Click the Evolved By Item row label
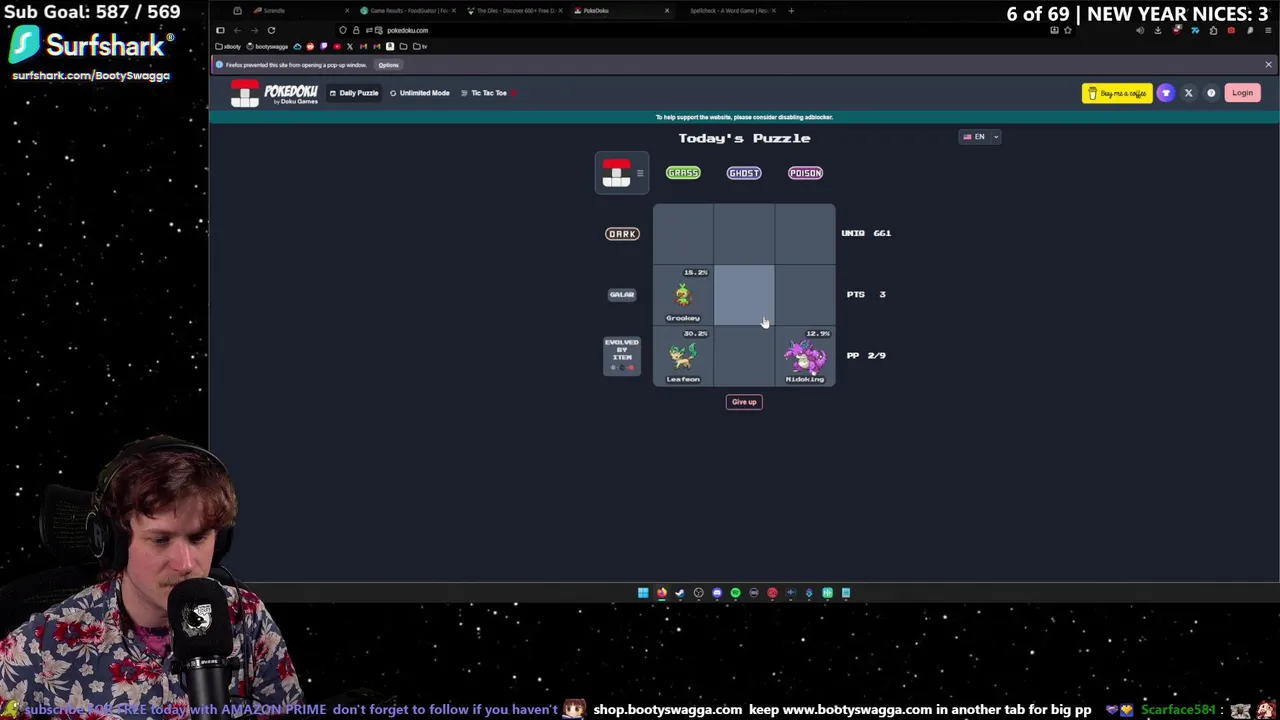Viewport: 1280px width, 720px height. [622, 355]
